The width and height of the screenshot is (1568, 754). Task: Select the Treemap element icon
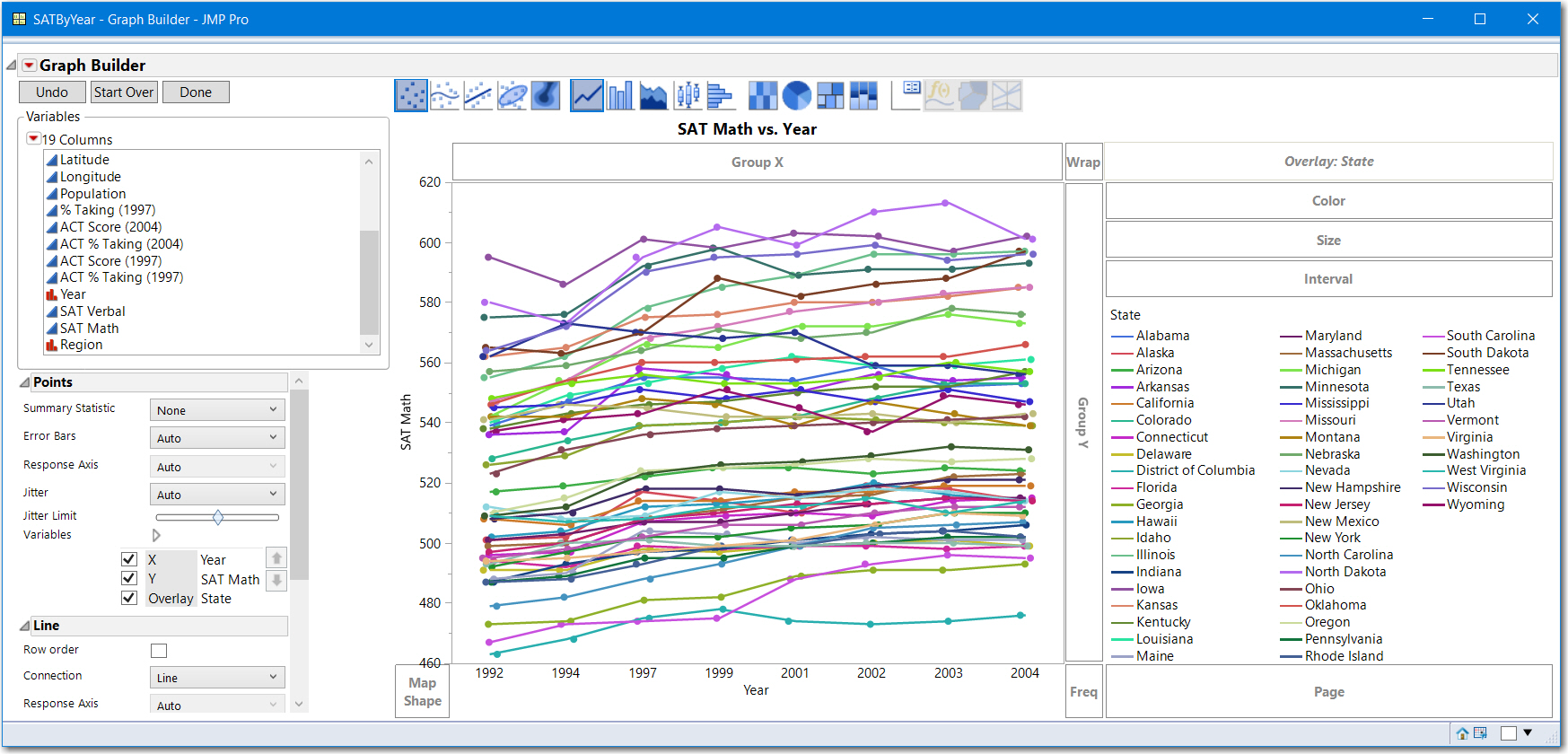(830, 95)
